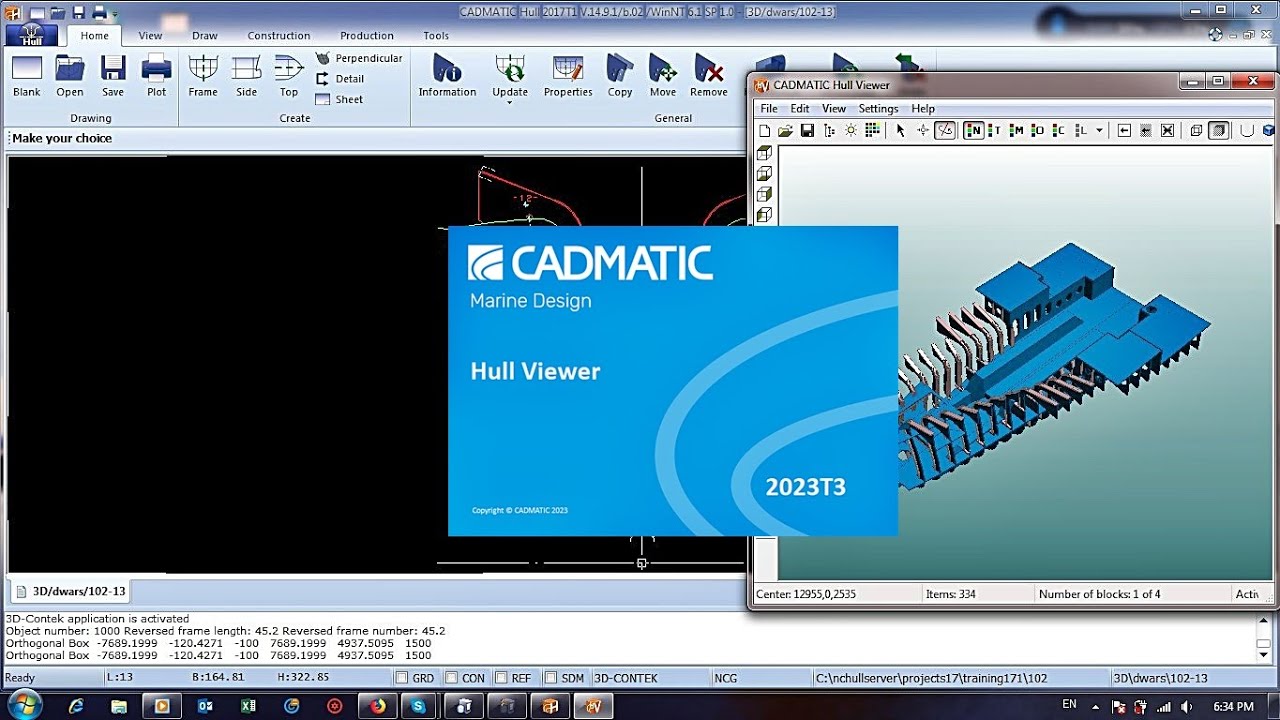Viewport: 1280px width, 720px height.
Task: Select the Move tool in General group
Action: tap(663, 76)
